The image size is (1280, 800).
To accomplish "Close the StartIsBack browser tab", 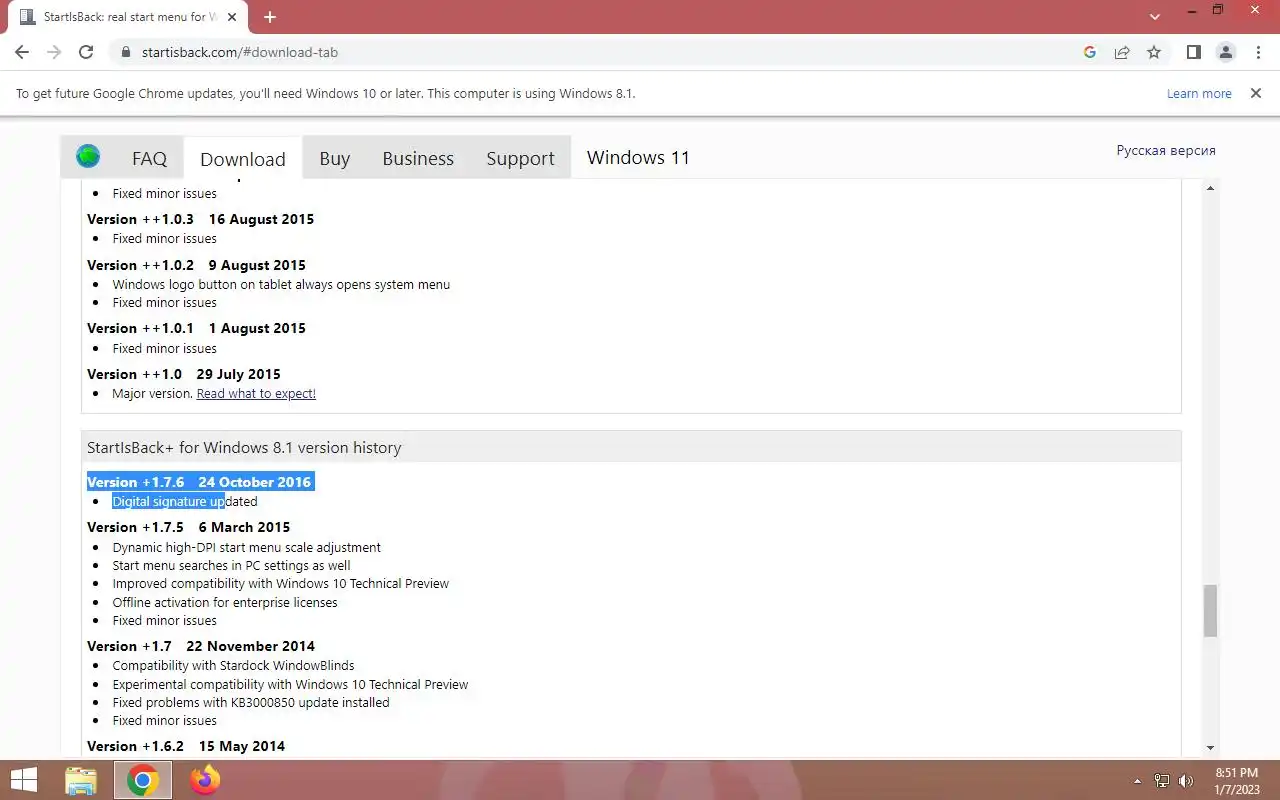I will [x=230, y=17].
